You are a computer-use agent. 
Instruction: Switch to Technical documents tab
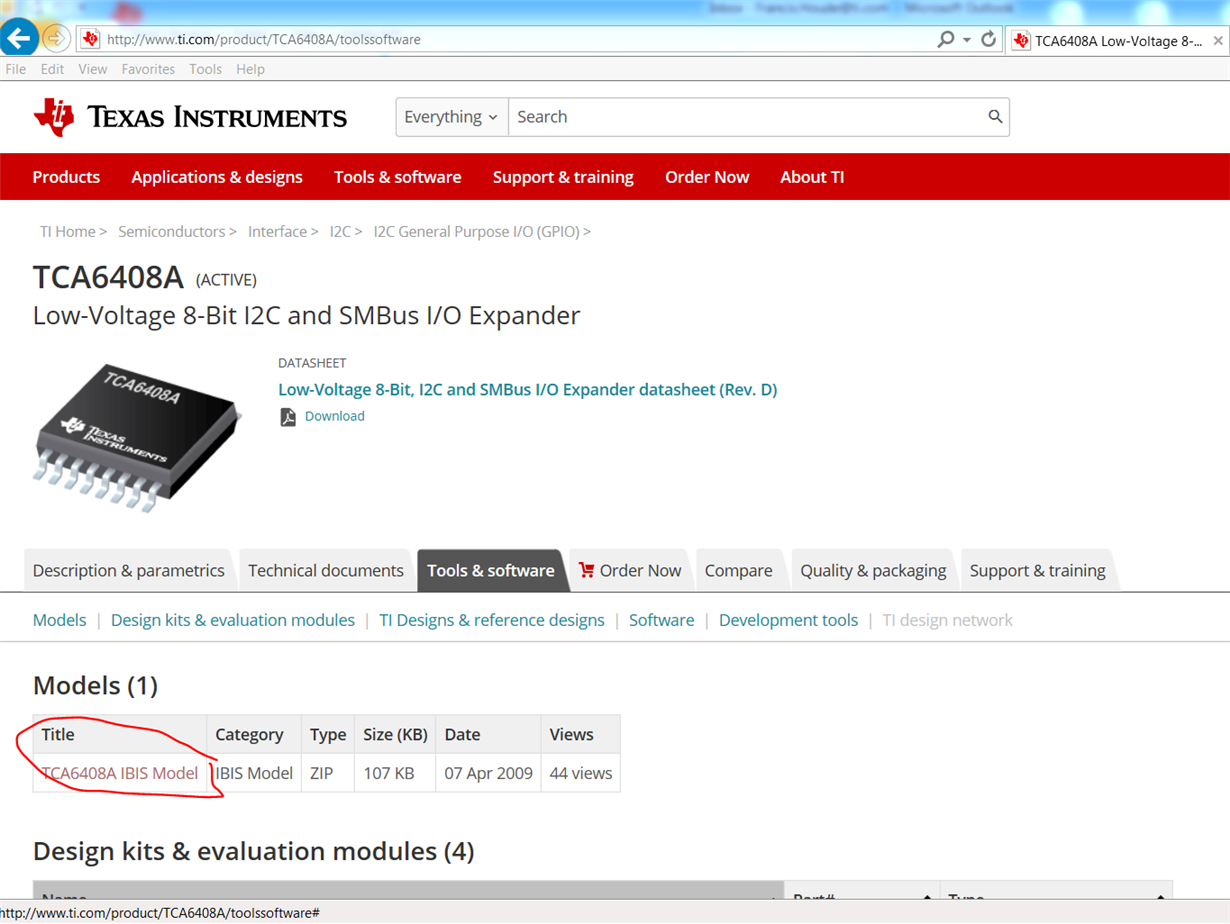tap(326, 570)
